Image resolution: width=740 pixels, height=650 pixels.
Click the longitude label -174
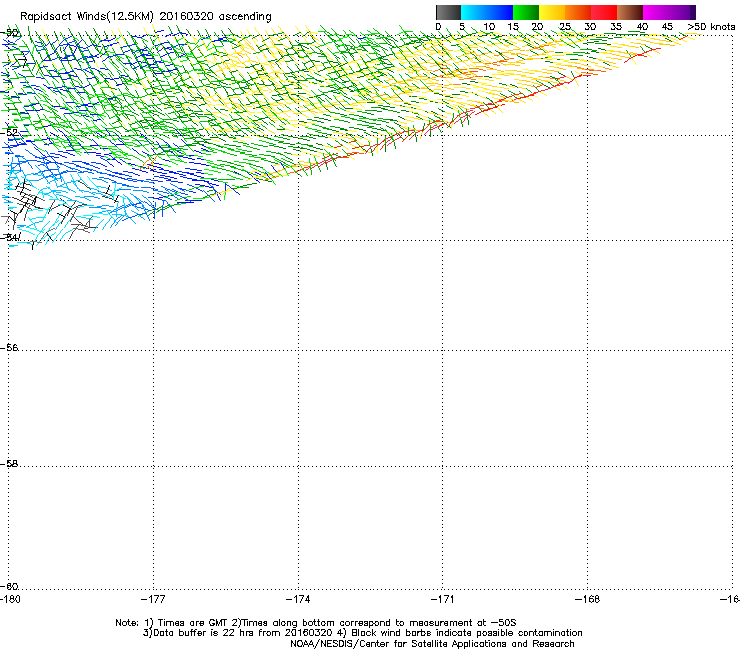(x=298, y=599)
